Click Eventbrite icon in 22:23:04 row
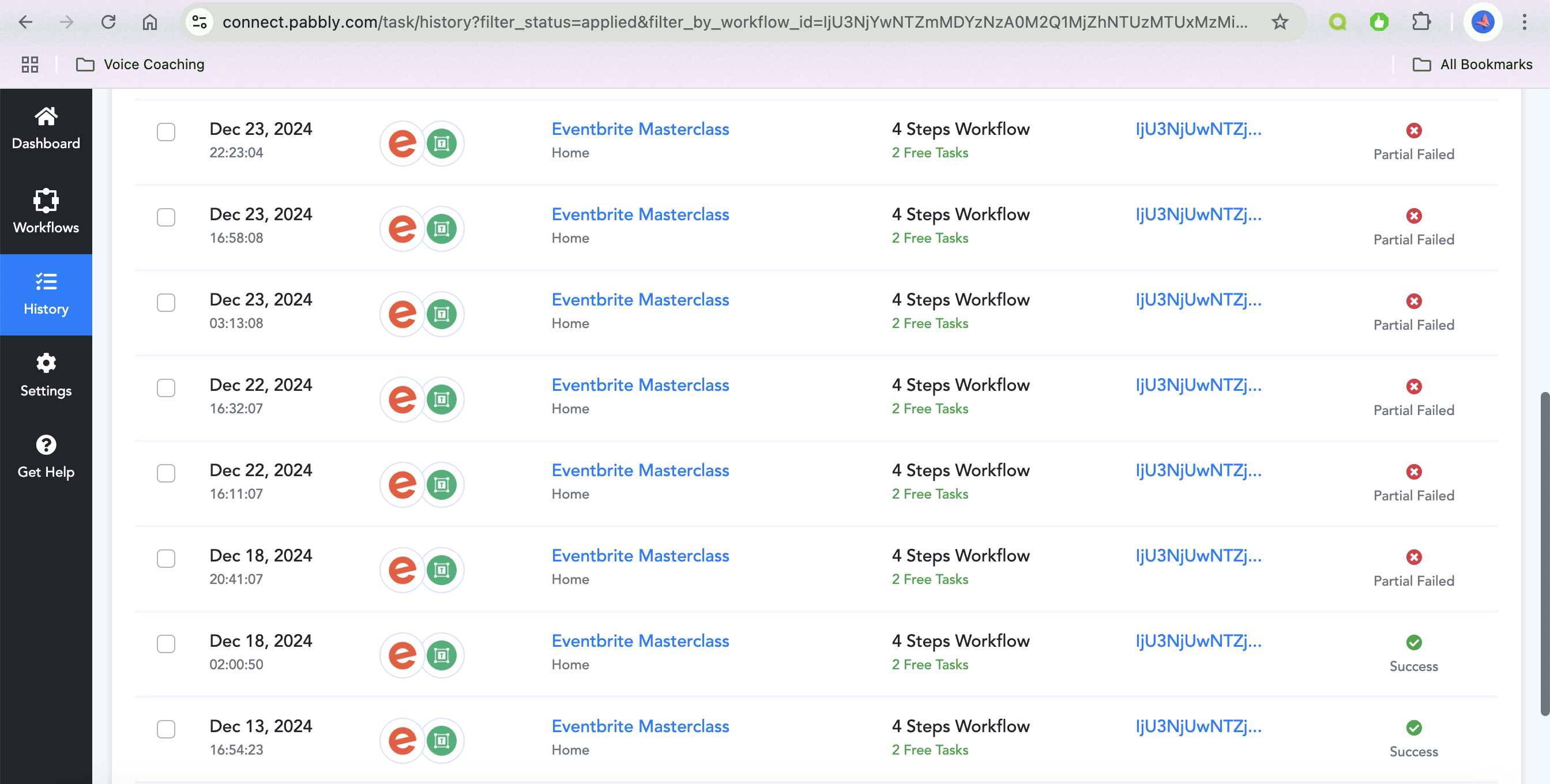This screenshot has height=784, width=1550. point(402,144)
